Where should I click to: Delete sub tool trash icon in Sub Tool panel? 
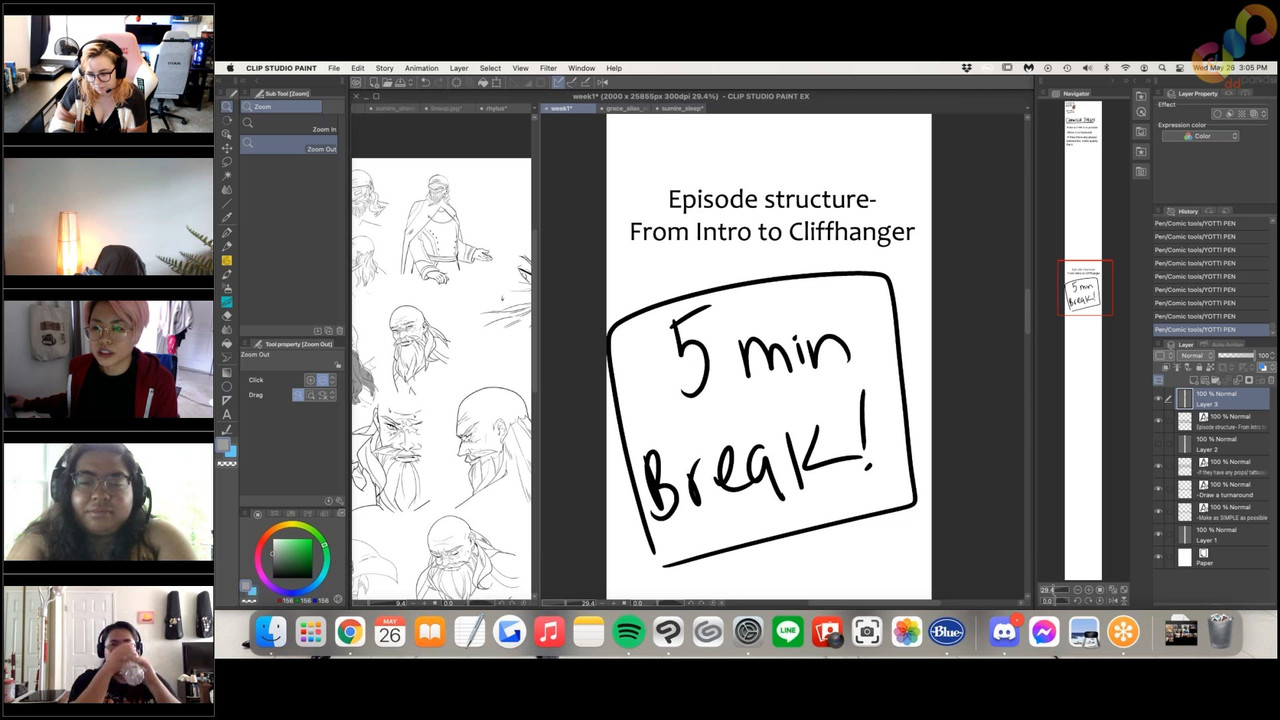coord(340,331)
